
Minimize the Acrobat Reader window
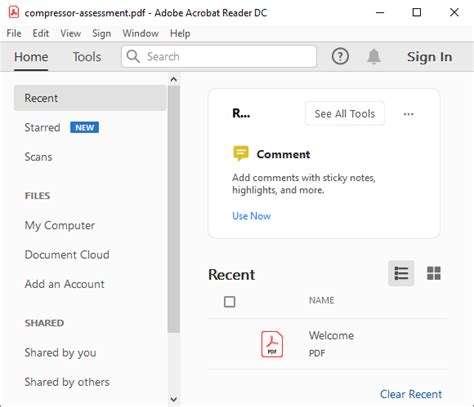380,13
